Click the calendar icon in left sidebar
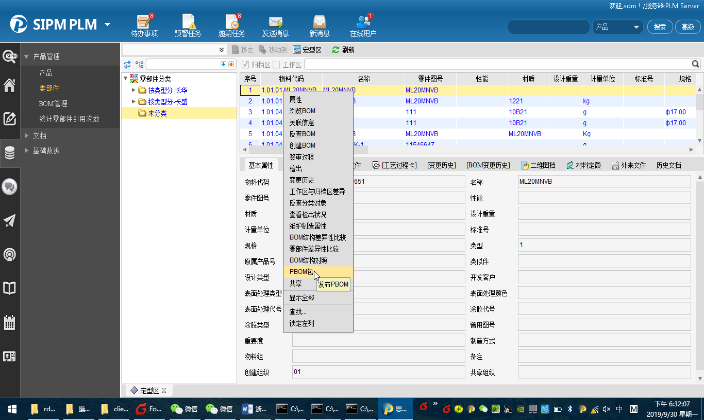 coord(10,322)
